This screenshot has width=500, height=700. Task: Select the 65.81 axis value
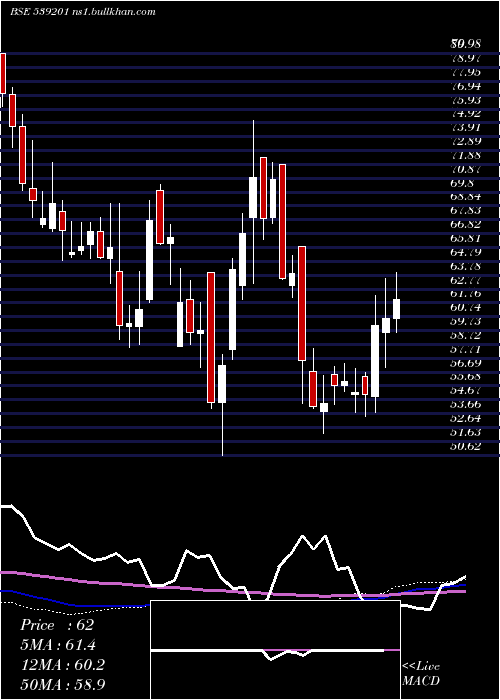pyautogui.click(x=466, y=238)
